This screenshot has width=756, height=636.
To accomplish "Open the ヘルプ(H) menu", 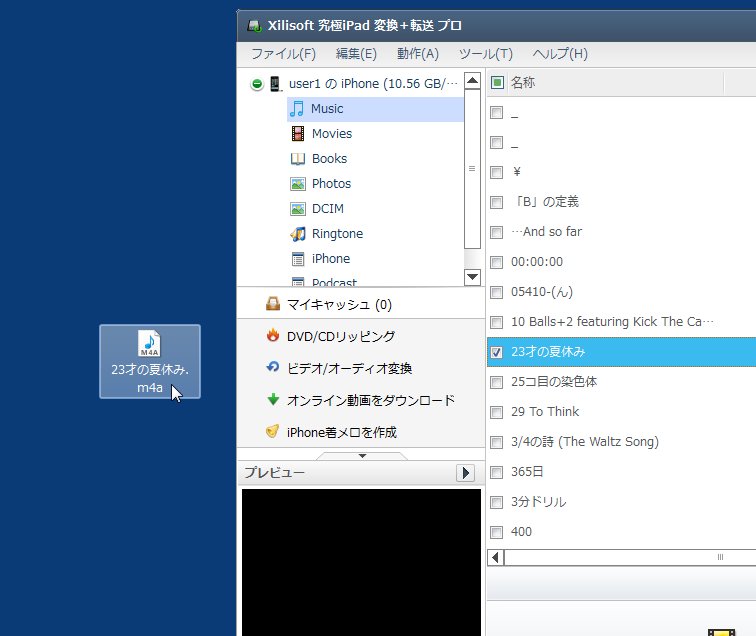I will click(560, 54).
